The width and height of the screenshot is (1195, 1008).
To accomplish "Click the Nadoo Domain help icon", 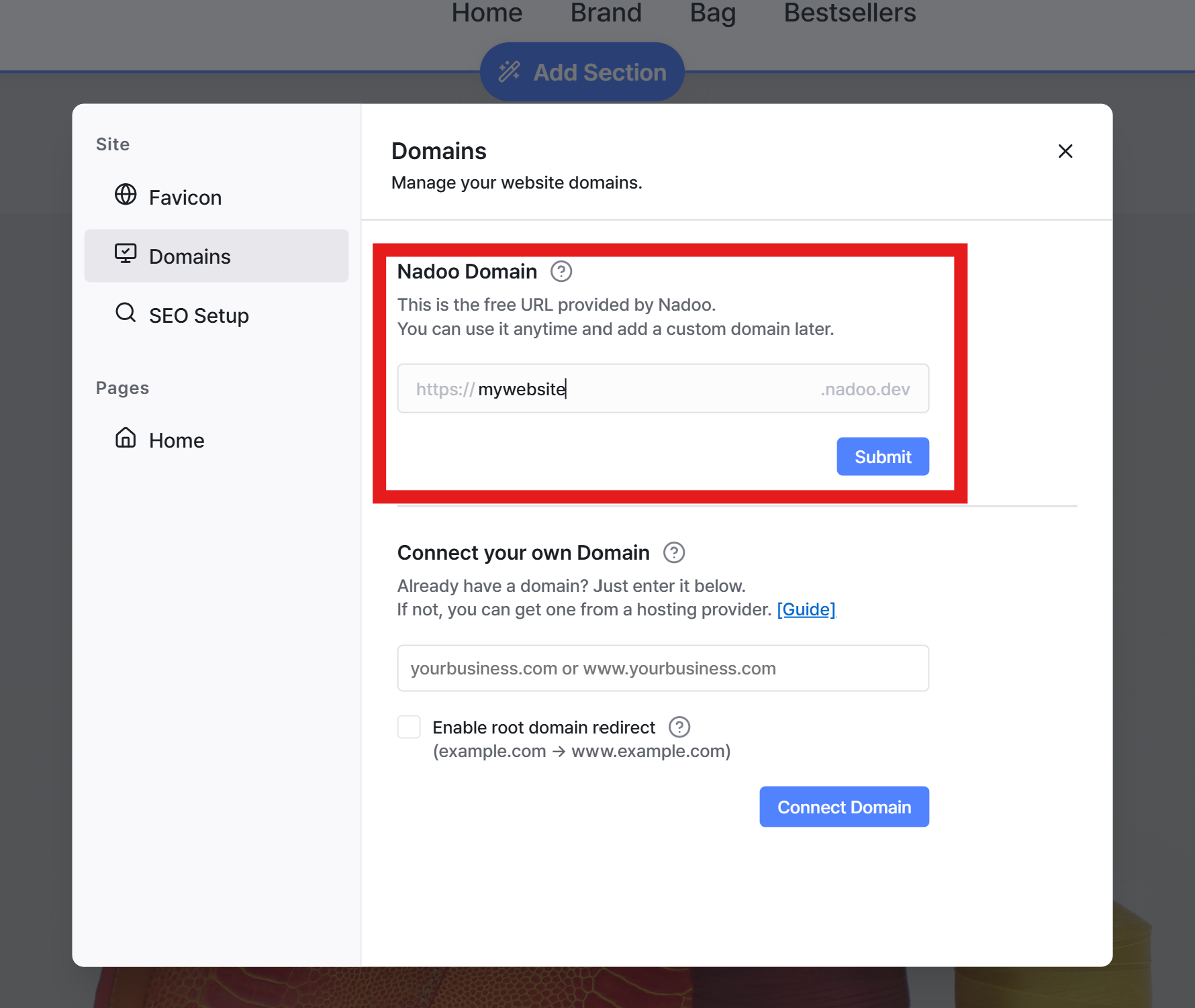I will (561, 272).
